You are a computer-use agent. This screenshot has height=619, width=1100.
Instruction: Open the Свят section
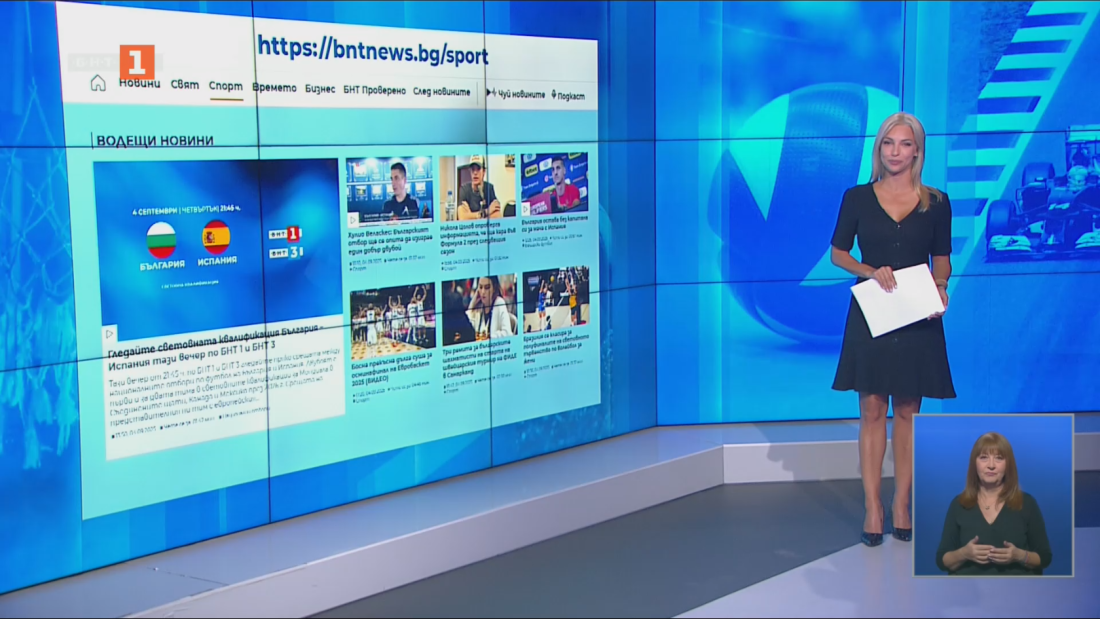(185, 84)
